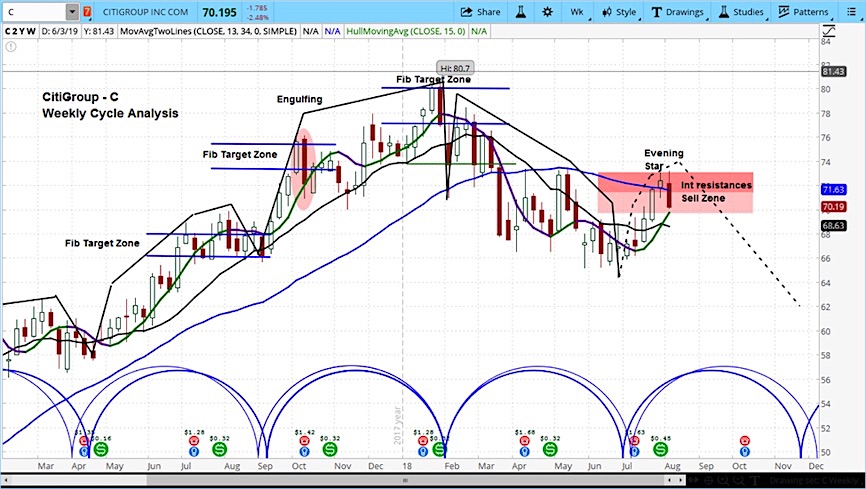Click the Hi: 80.7 high marker
866x489 pixels.
pyautogui.click(x=455, y=69)
